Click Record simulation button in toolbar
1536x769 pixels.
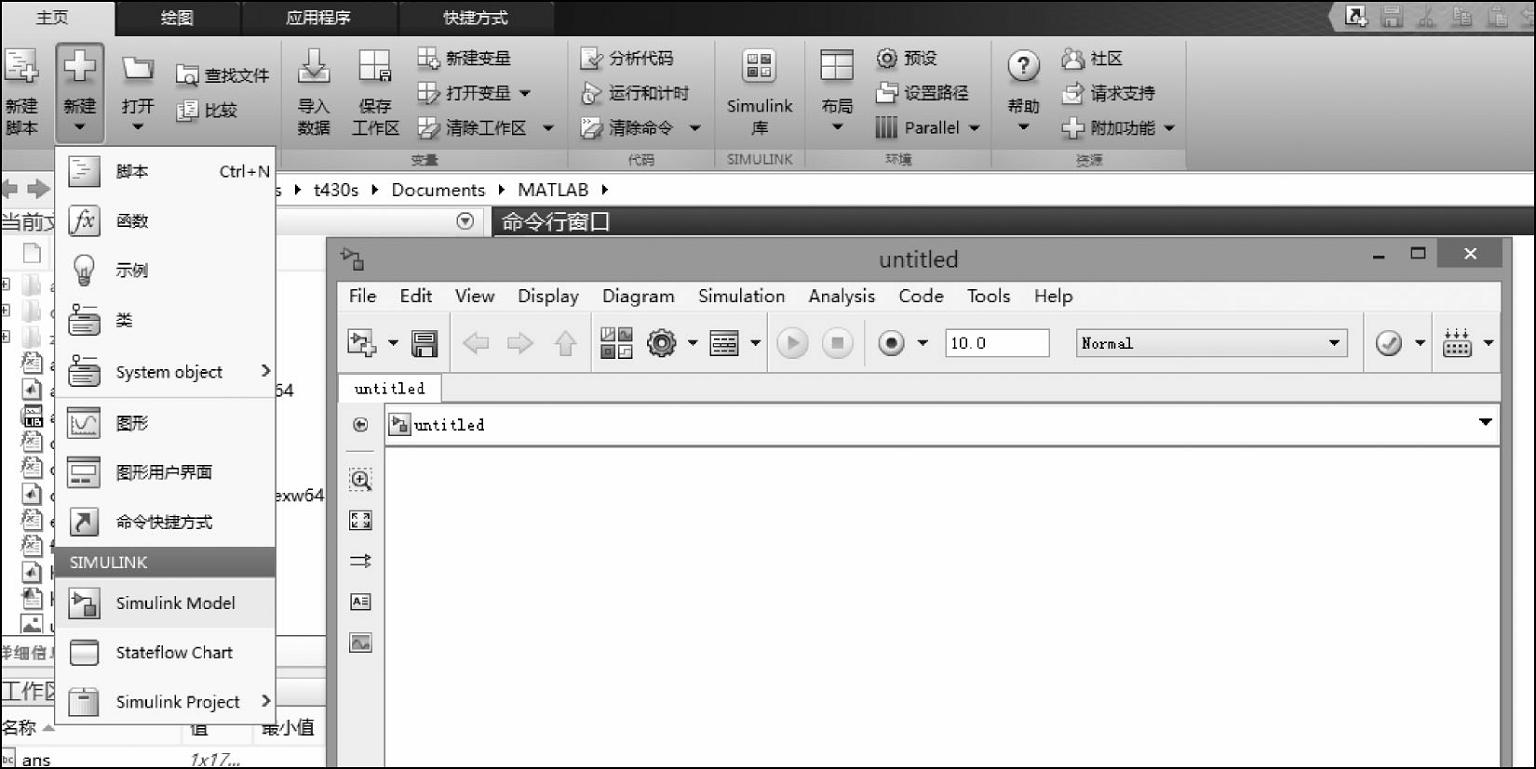click(891, 343)
